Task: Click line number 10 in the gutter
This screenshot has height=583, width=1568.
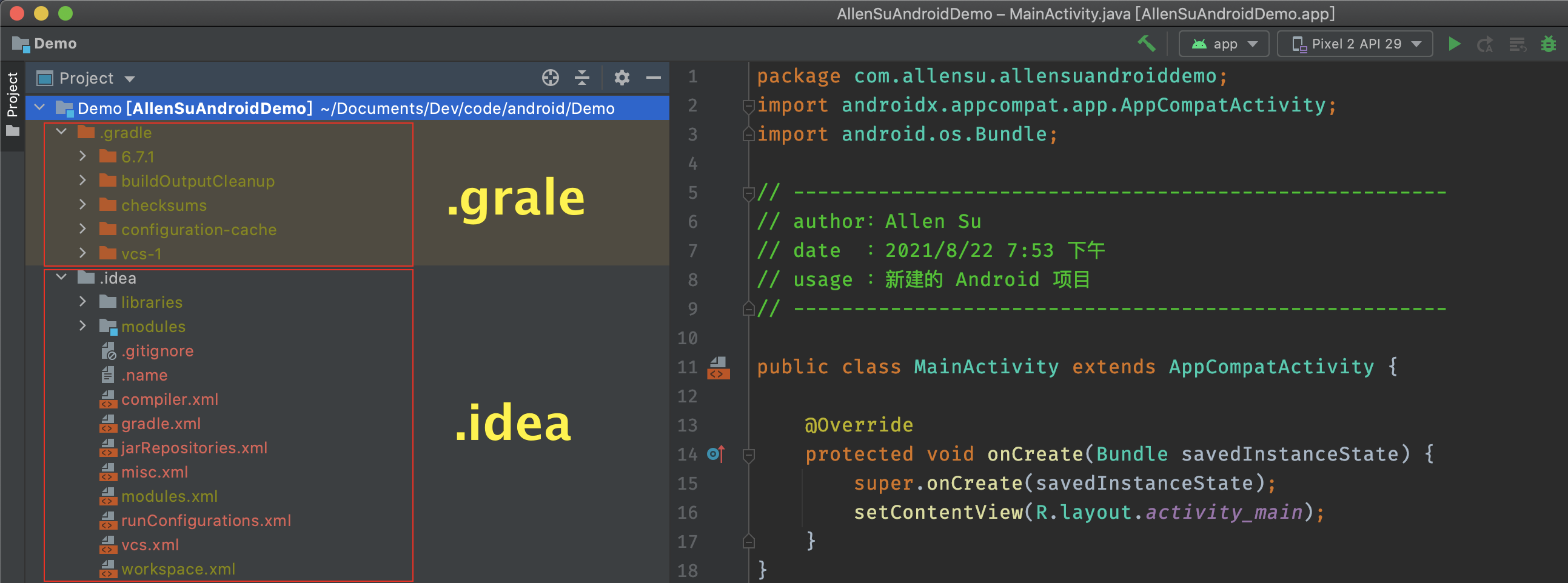Action: pyautogui.click(x=687, y=338)
